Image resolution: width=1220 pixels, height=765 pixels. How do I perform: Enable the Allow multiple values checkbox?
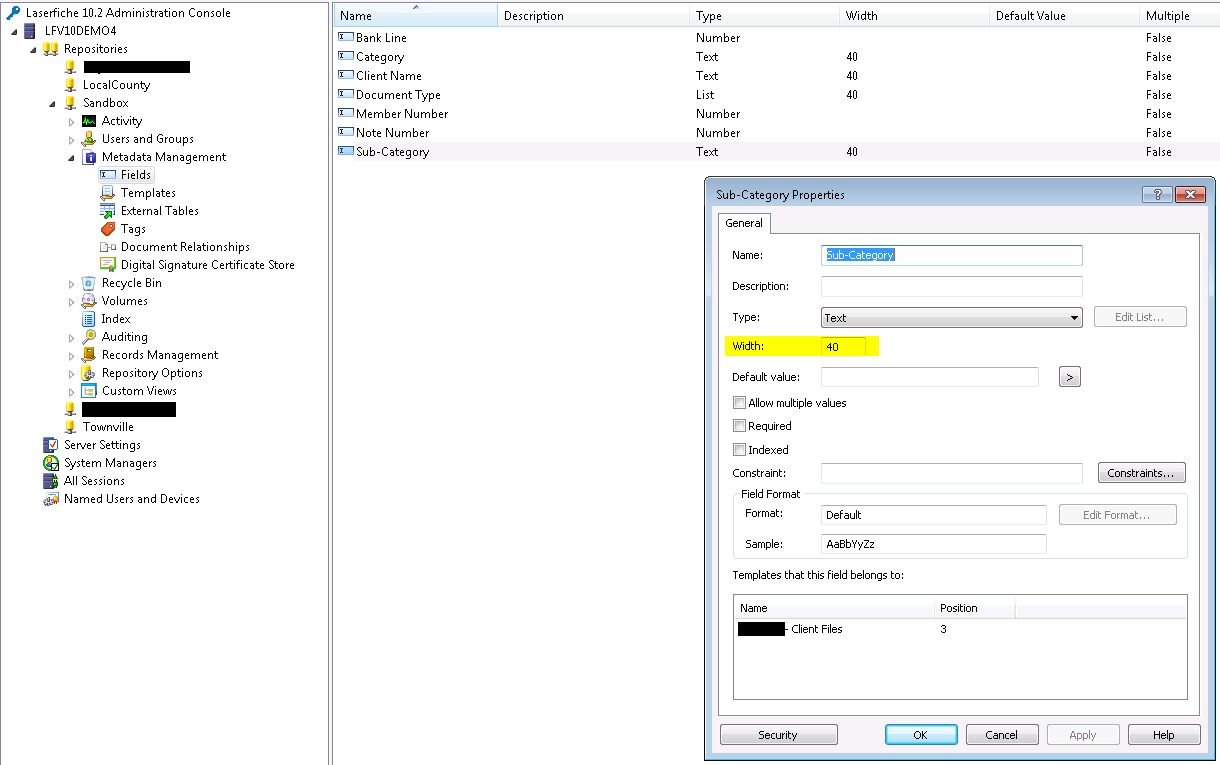point(739,403)
